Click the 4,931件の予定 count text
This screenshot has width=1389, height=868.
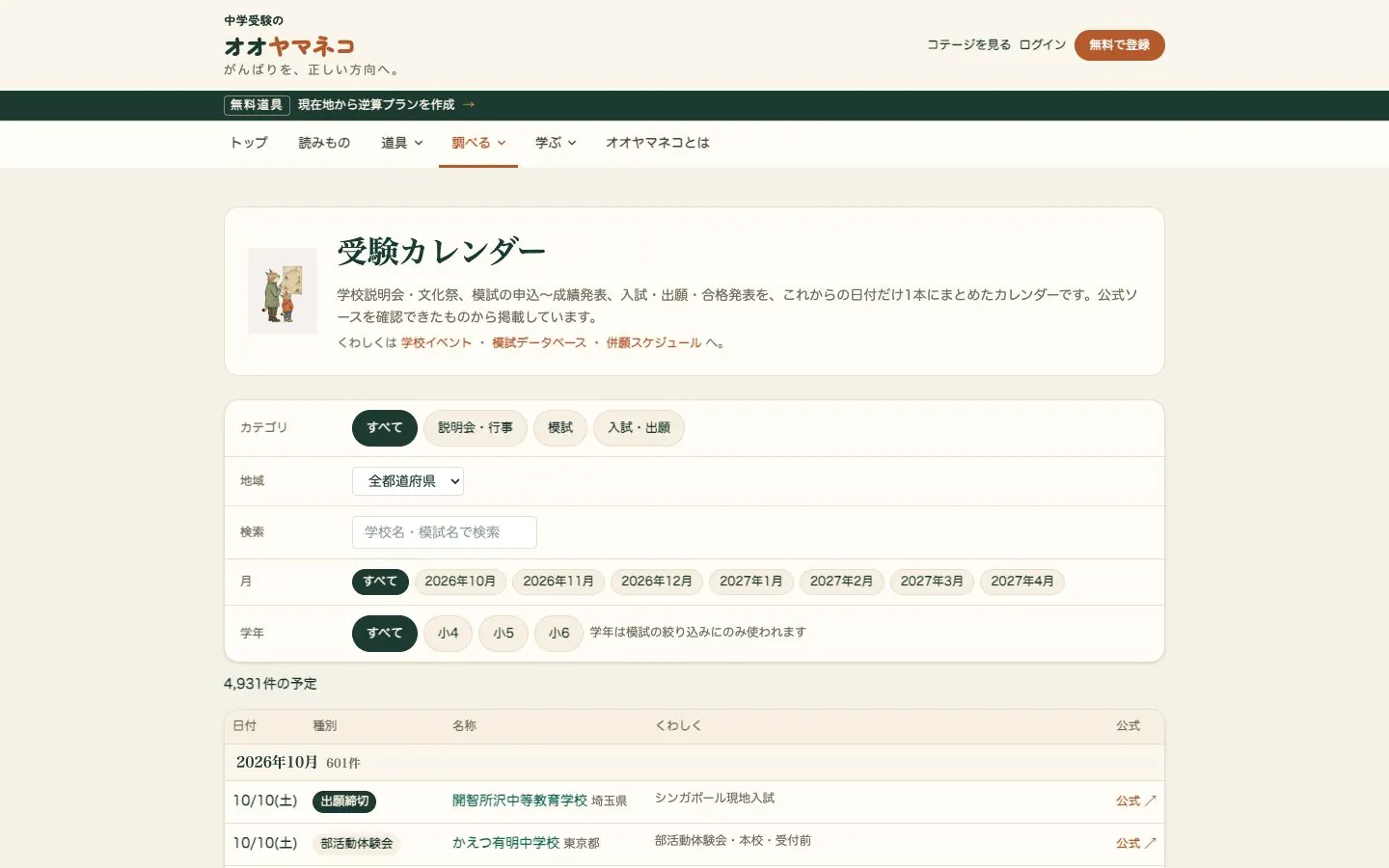click(x=270, y=684)
